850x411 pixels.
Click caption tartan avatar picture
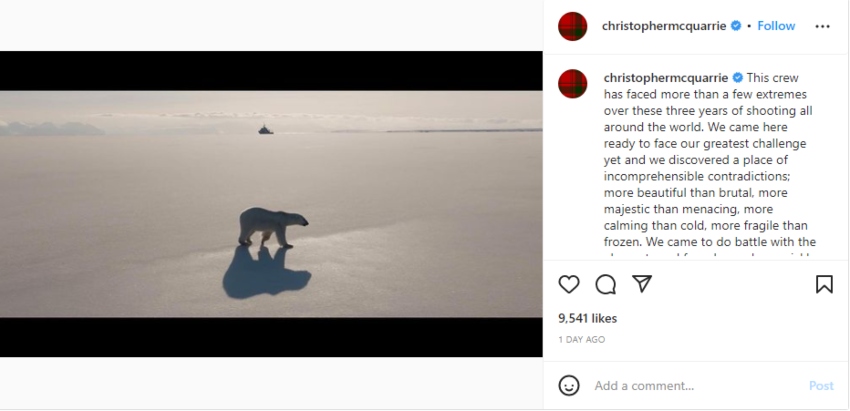572,84
